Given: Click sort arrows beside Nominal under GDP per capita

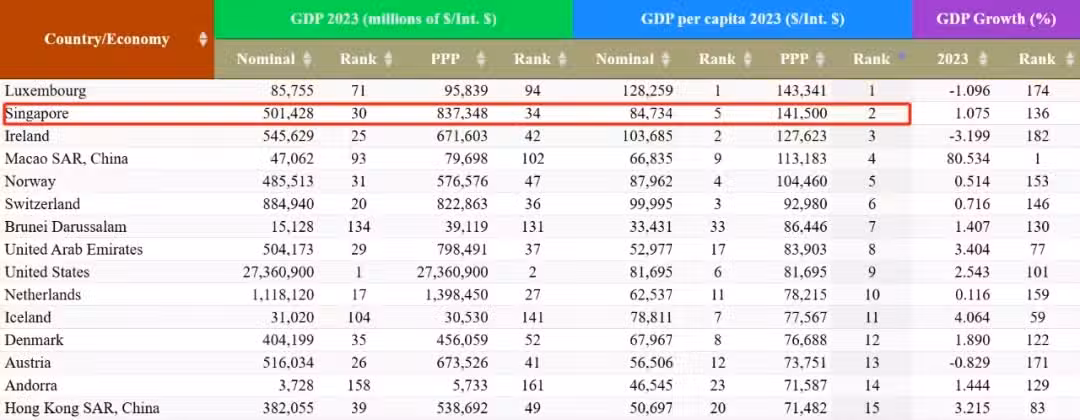Looking at the screenshot, I should 665,59.
